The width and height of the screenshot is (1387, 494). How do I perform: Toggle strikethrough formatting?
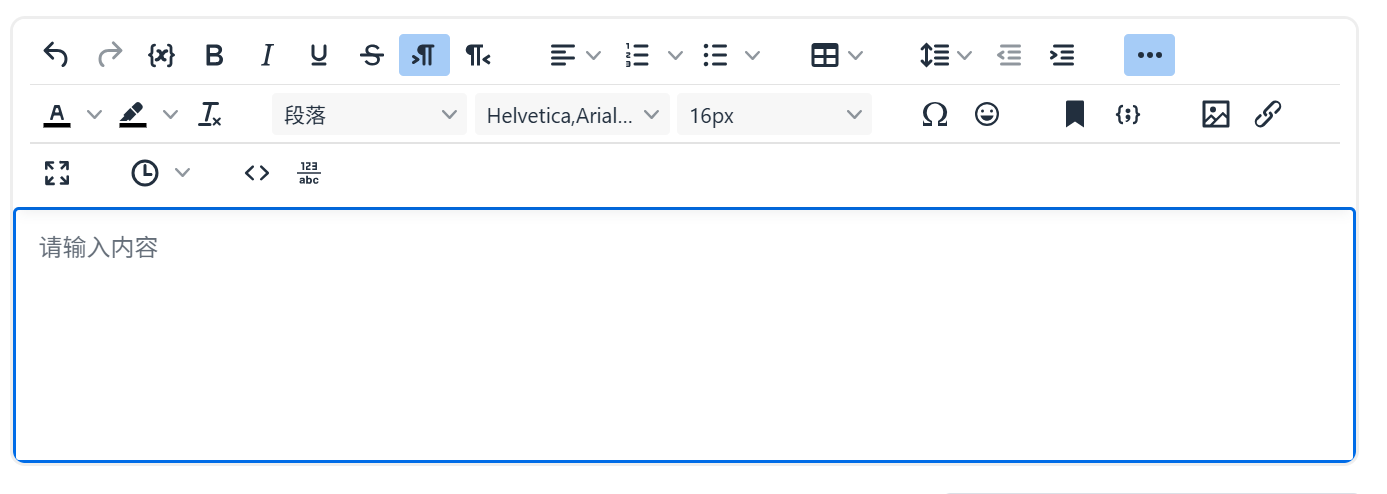tap(371, 56)
